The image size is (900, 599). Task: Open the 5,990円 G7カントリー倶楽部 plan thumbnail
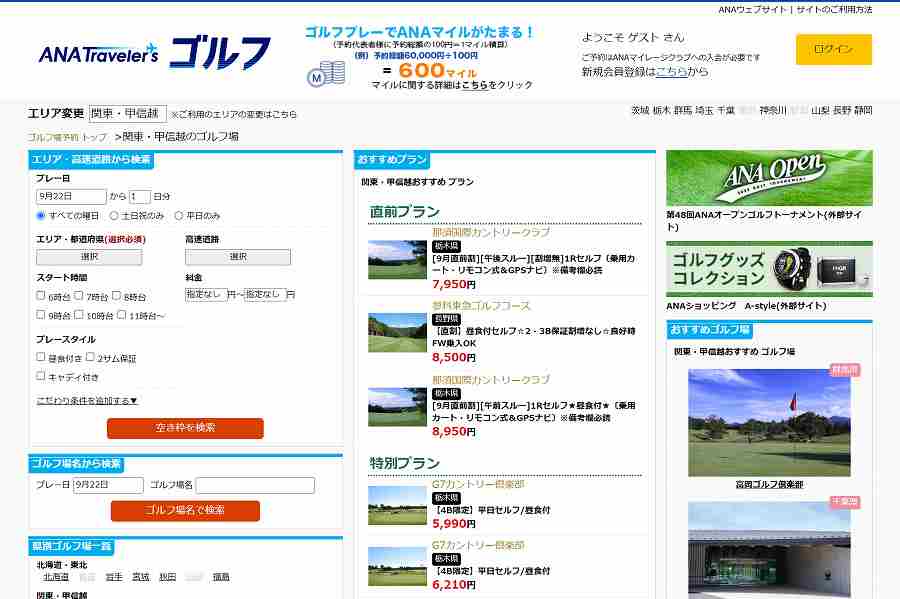point(397,505)
